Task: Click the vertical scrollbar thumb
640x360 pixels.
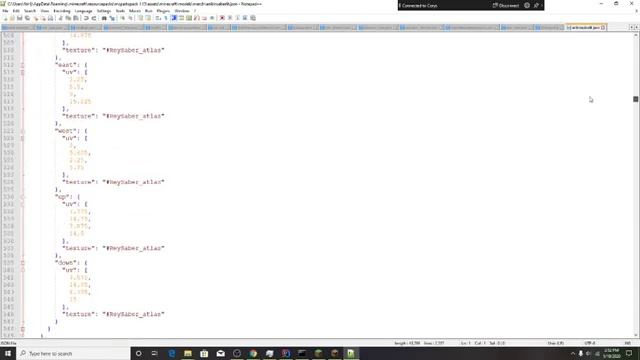Action: tap(636, 99)
